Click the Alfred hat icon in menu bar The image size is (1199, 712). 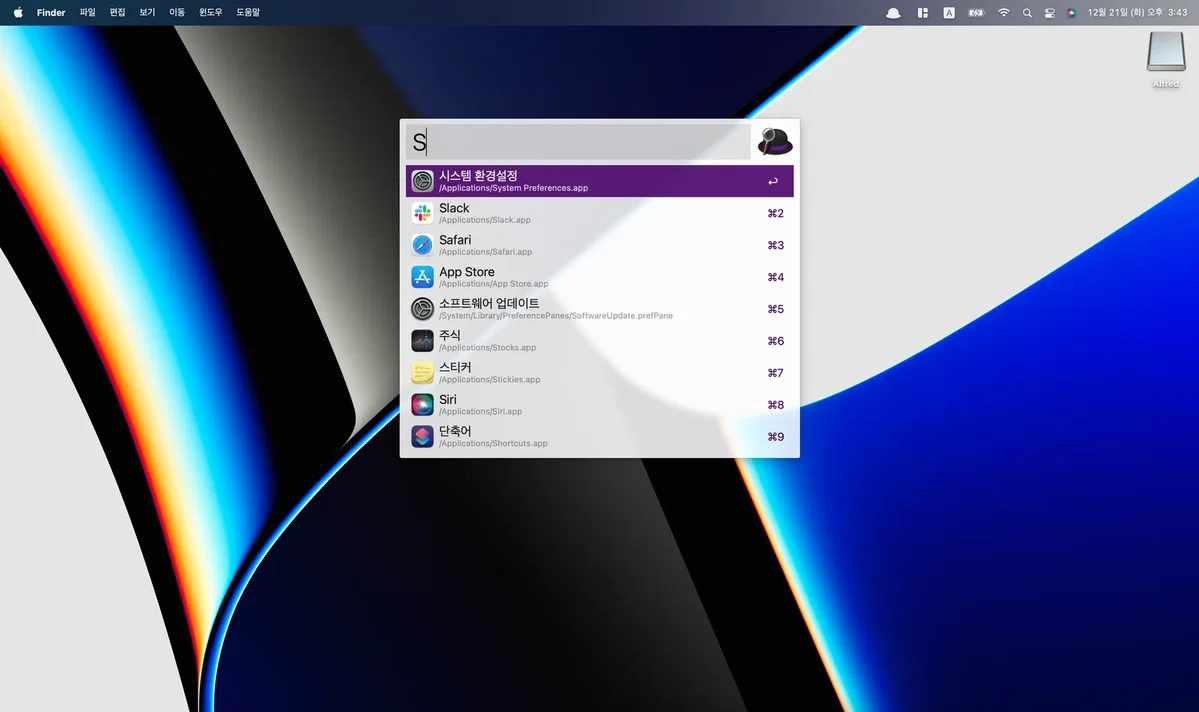click(893, 13)
